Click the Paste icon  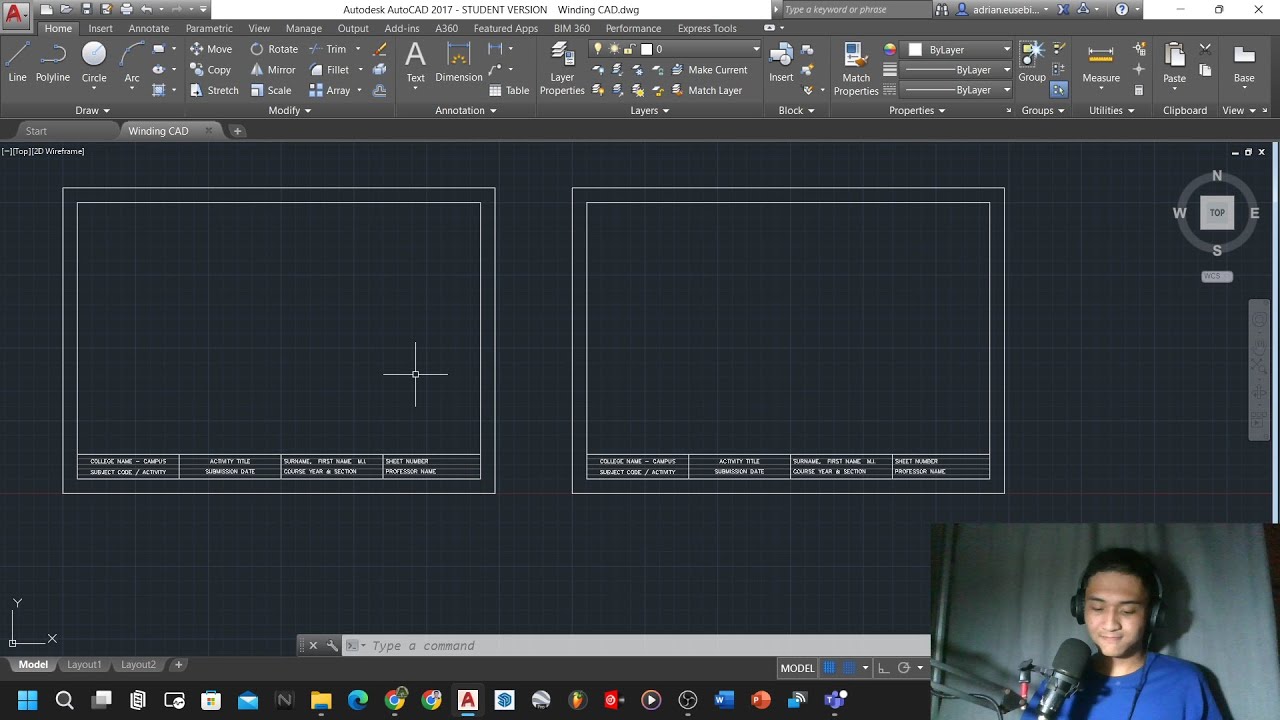(x=1174, y=62)
